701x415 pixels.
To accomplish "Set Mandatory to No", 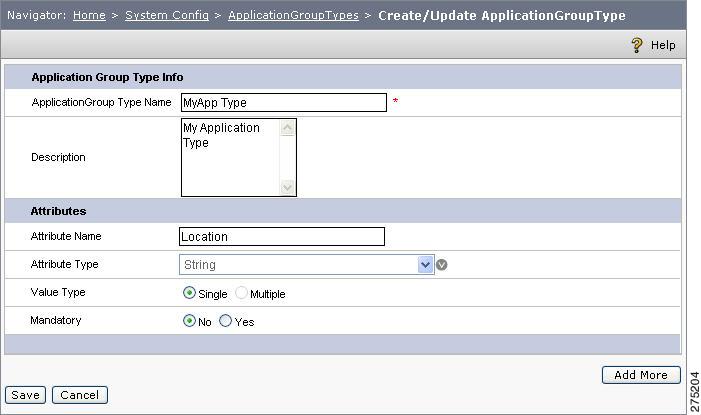I will [x=189, y=321].
